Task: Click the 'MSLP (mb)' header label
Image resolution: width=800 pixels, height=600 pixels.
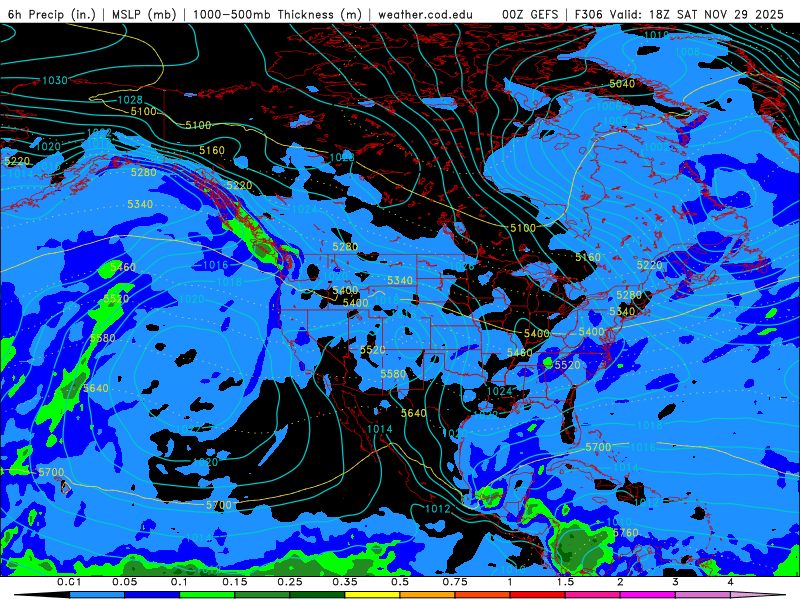Action: tap(144, 14)
